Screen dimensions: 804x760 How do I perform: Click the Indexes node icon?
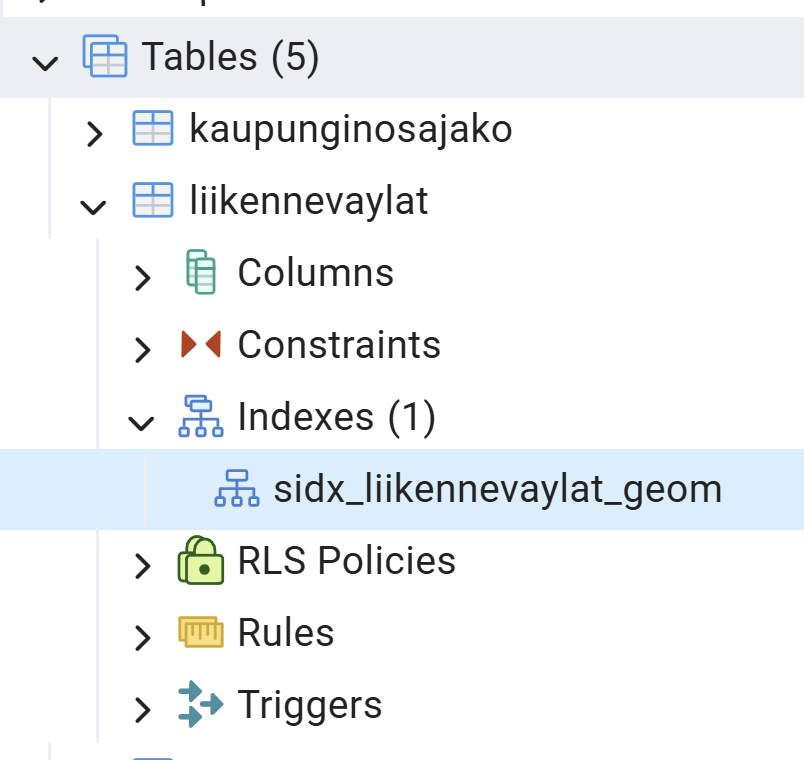click(200, 417)
